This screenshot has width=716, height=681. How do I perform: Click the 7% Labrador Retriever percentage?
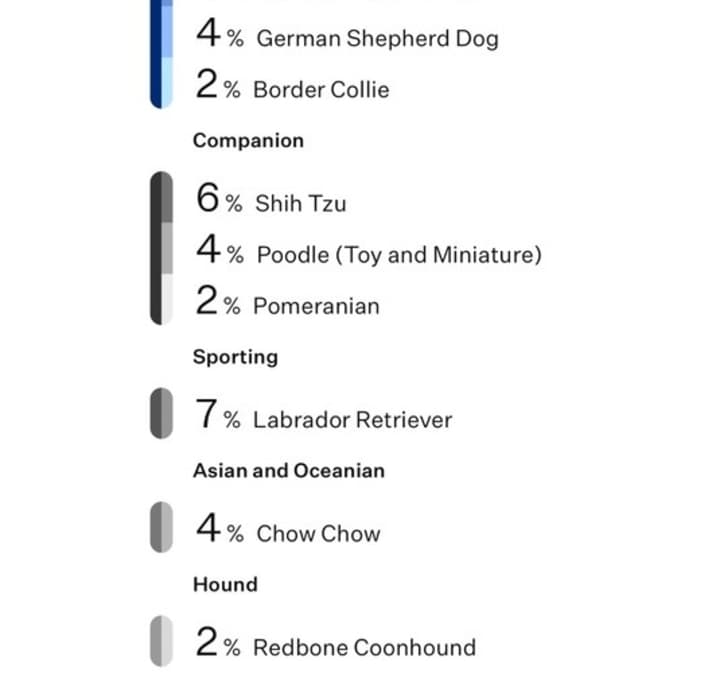coord(218,414)
